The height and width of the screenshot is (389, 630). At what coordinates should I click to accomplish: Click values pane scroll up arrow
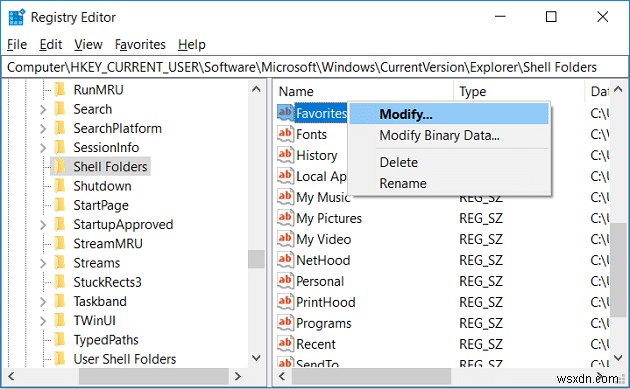click(618, 89)
